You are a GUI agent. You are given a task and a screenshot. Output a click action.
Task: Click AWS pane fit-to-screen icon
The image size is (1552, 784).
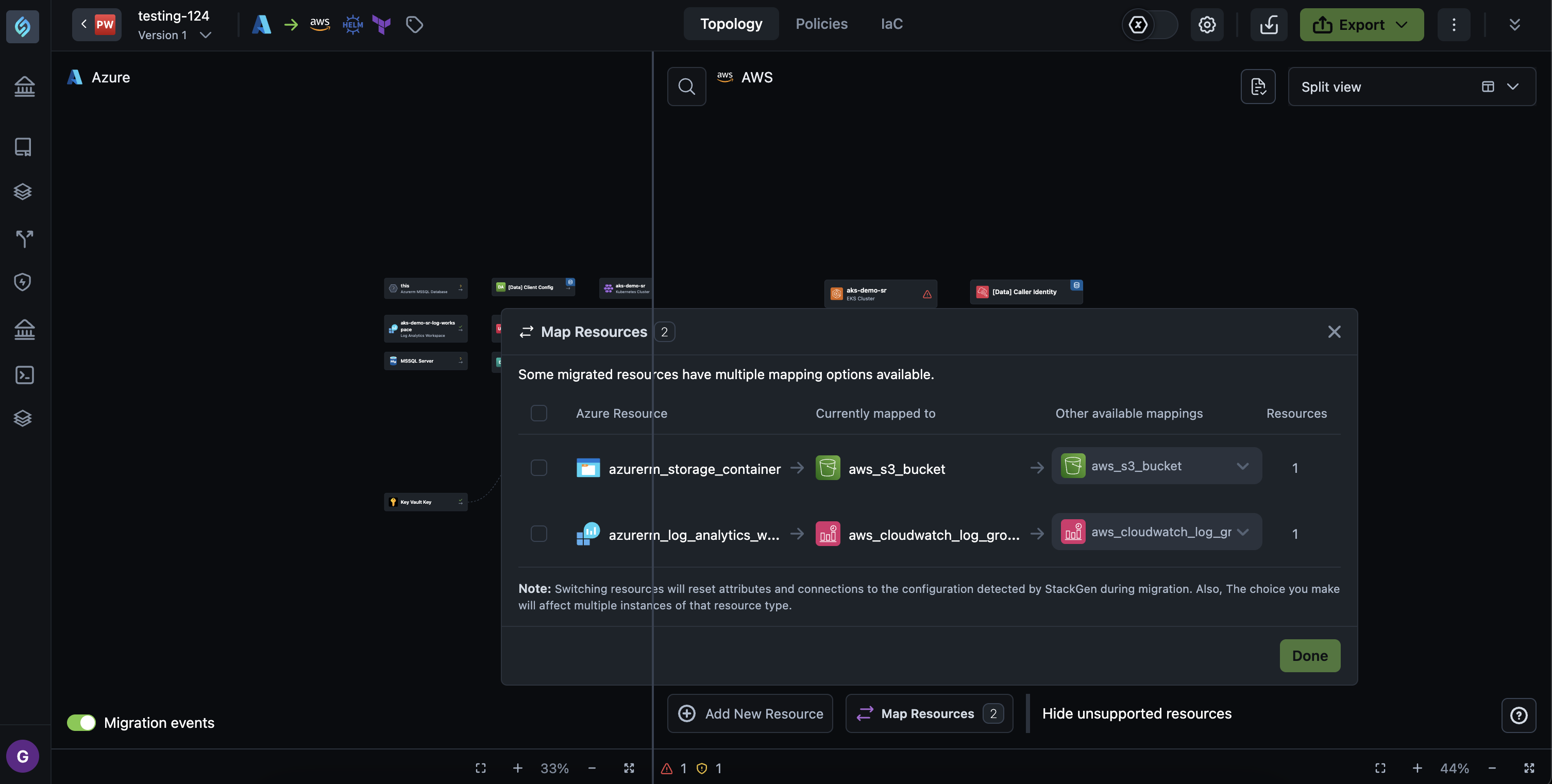pyautogui.click(x=1380, y=769)
